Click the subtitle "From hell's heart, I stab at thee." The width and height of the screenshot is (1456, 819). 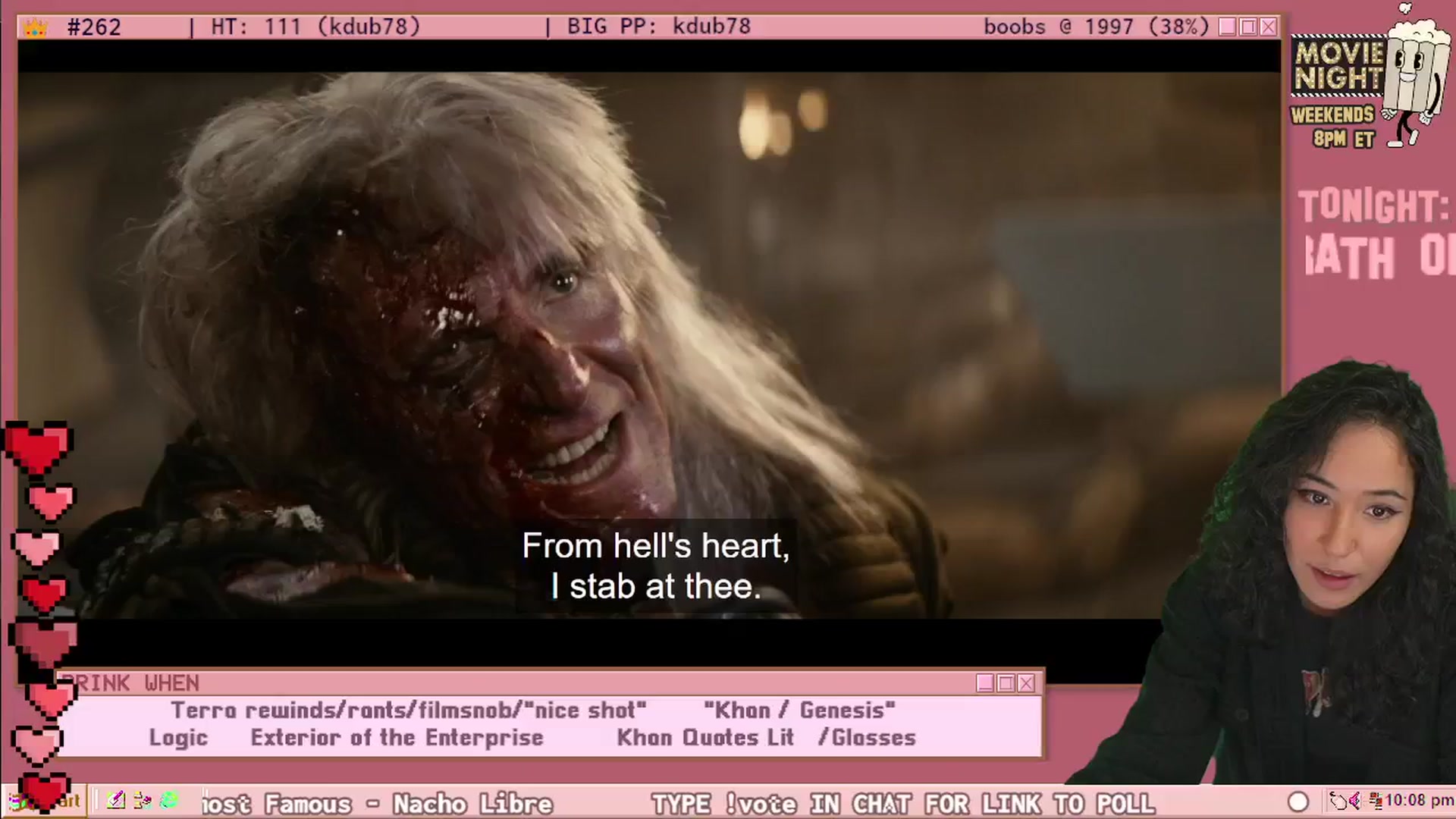[x=656, y=566]
